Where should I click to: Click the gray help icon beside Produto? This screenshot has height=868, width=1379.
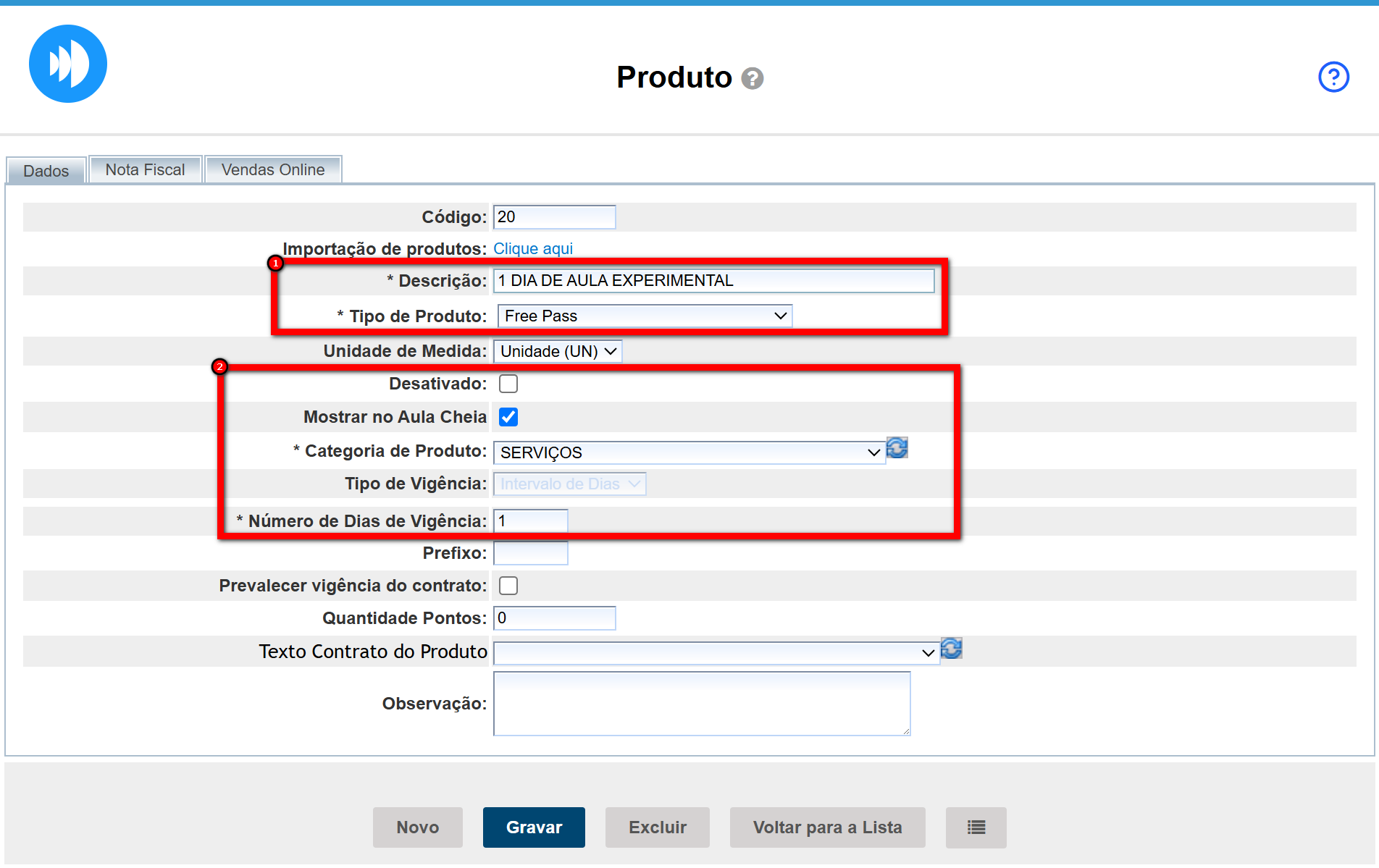(x=753, y=78)
